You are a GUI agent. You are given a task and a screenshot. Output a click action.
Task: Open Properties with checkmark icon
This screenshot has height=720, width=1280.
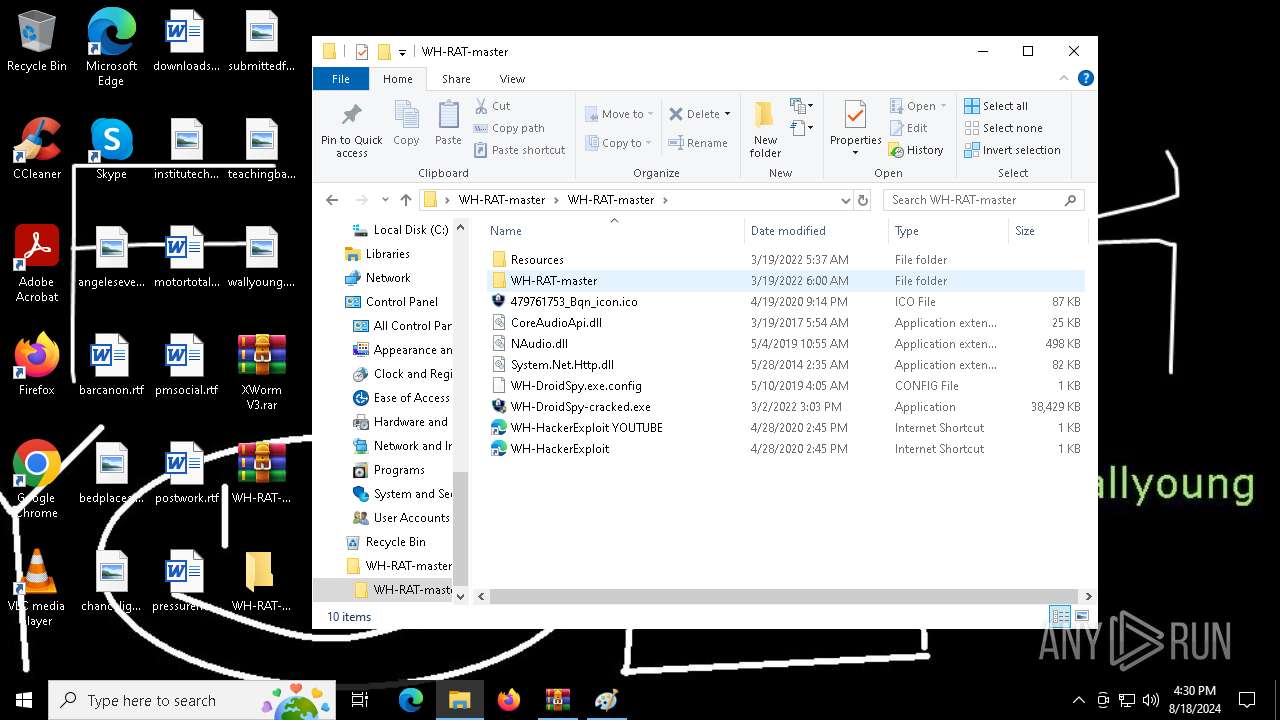[855, 129]
